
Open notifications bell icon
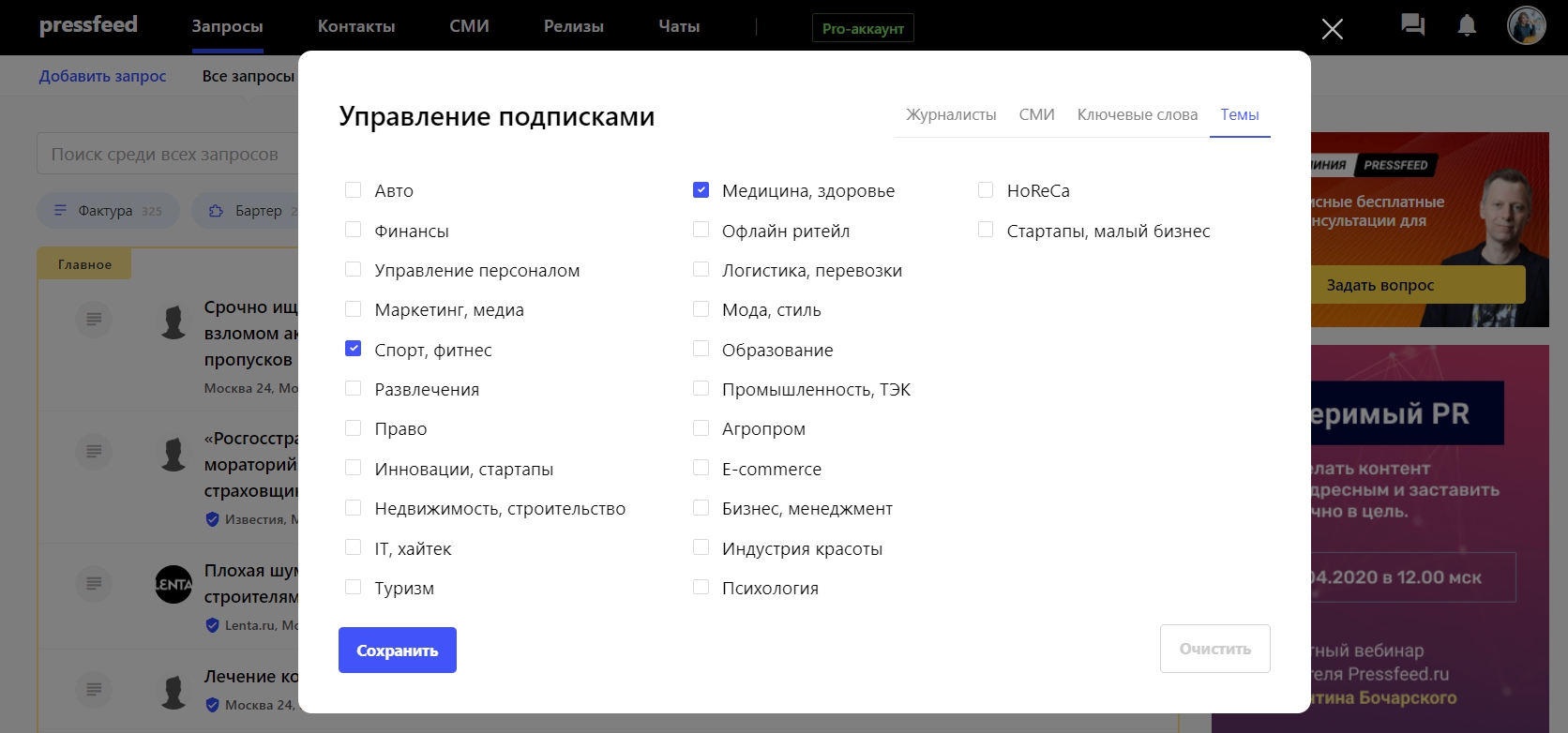coord(1467,26)
